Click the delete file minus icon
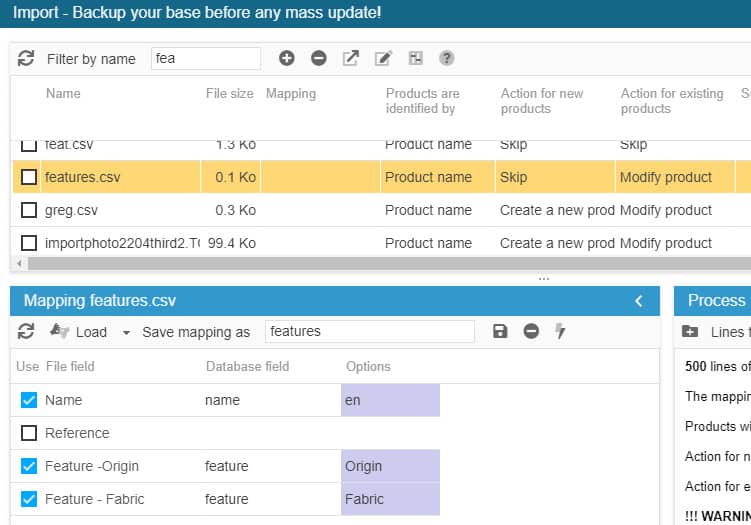The height and width of the screenshot is (525, 751). pyautogui.click(x=319, y=59)
